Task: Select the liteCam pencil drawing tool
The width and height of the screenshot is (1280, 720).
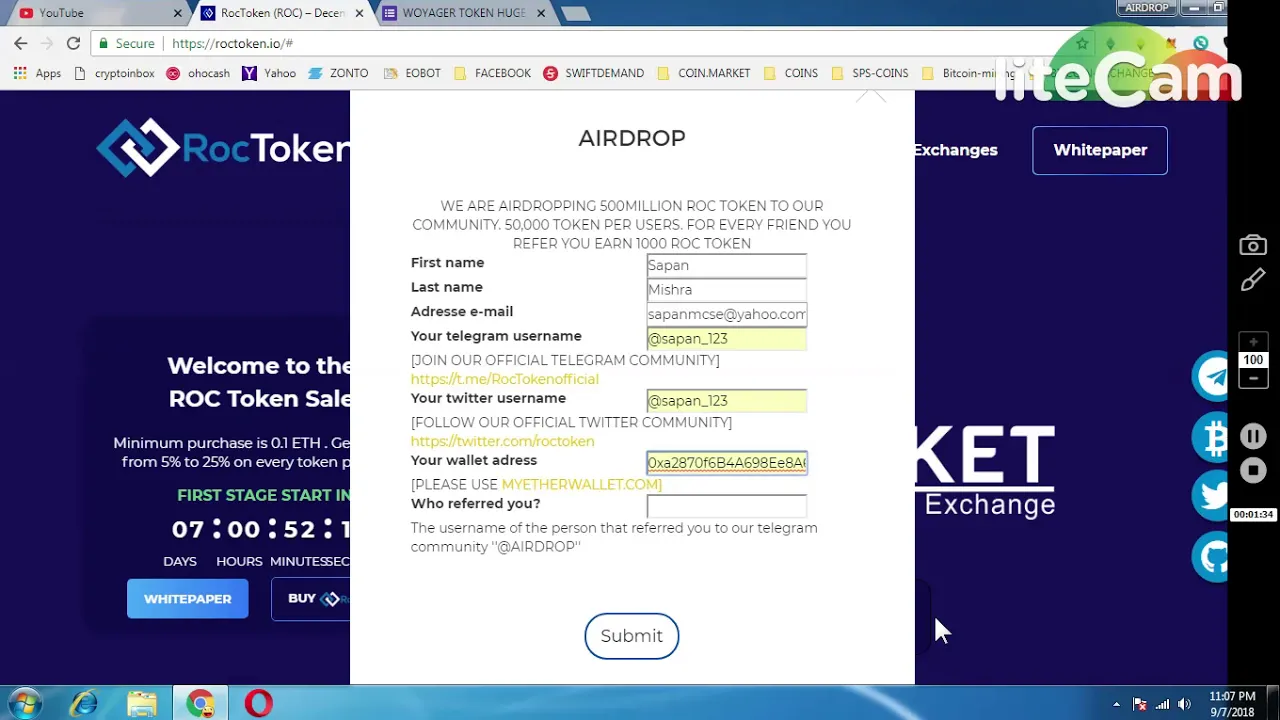Action: click(1253, 281)
